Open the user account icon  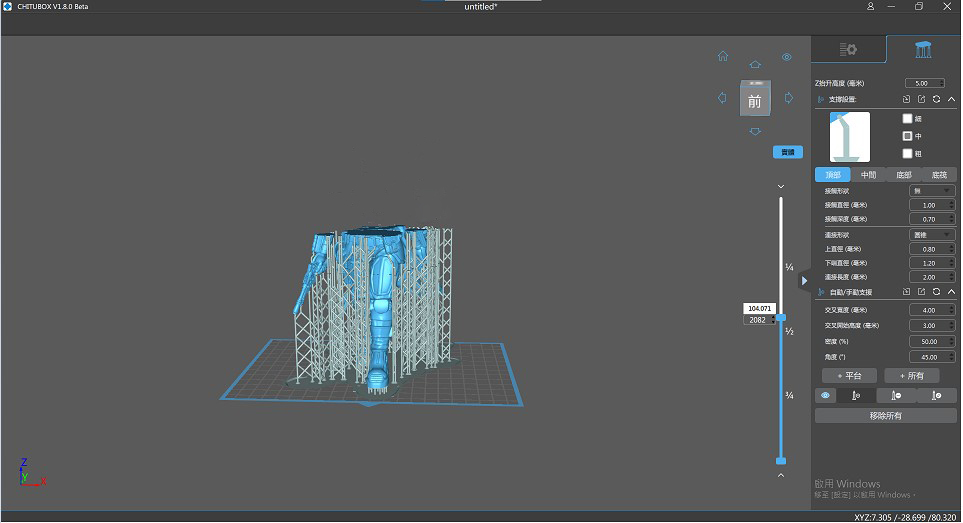coord(871,7)
